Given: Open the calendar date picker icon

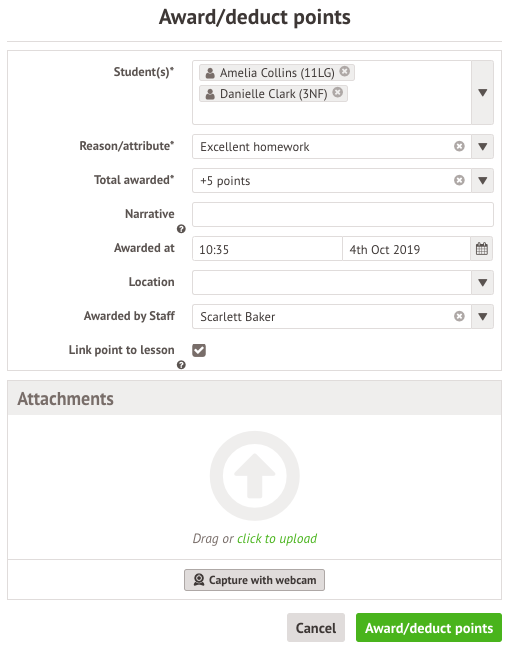Looking at the screenshot, I should coord(481,249).
